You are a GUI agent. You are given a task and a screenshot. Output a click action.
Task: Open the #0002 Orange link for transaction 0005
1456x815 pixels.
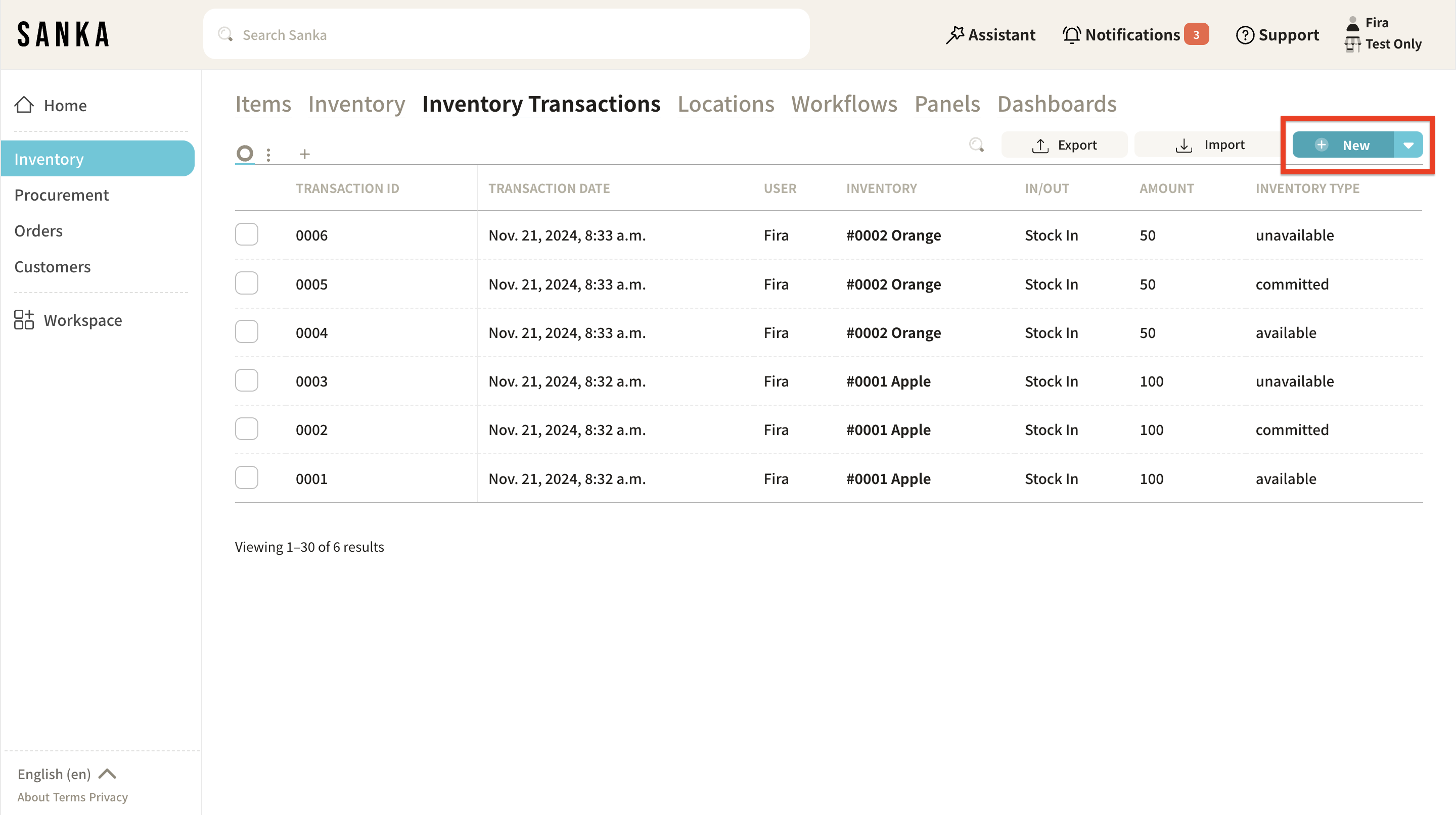893,284
